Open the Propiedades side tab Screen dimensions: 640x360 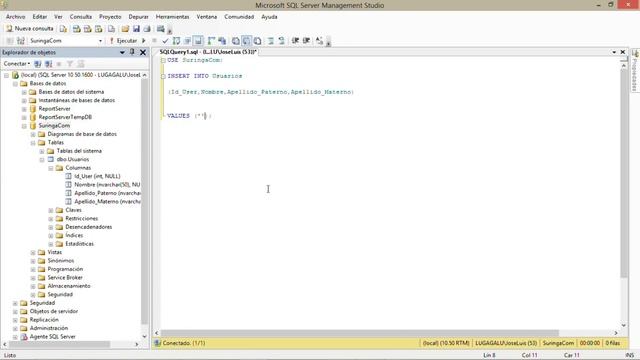[635, 70]
